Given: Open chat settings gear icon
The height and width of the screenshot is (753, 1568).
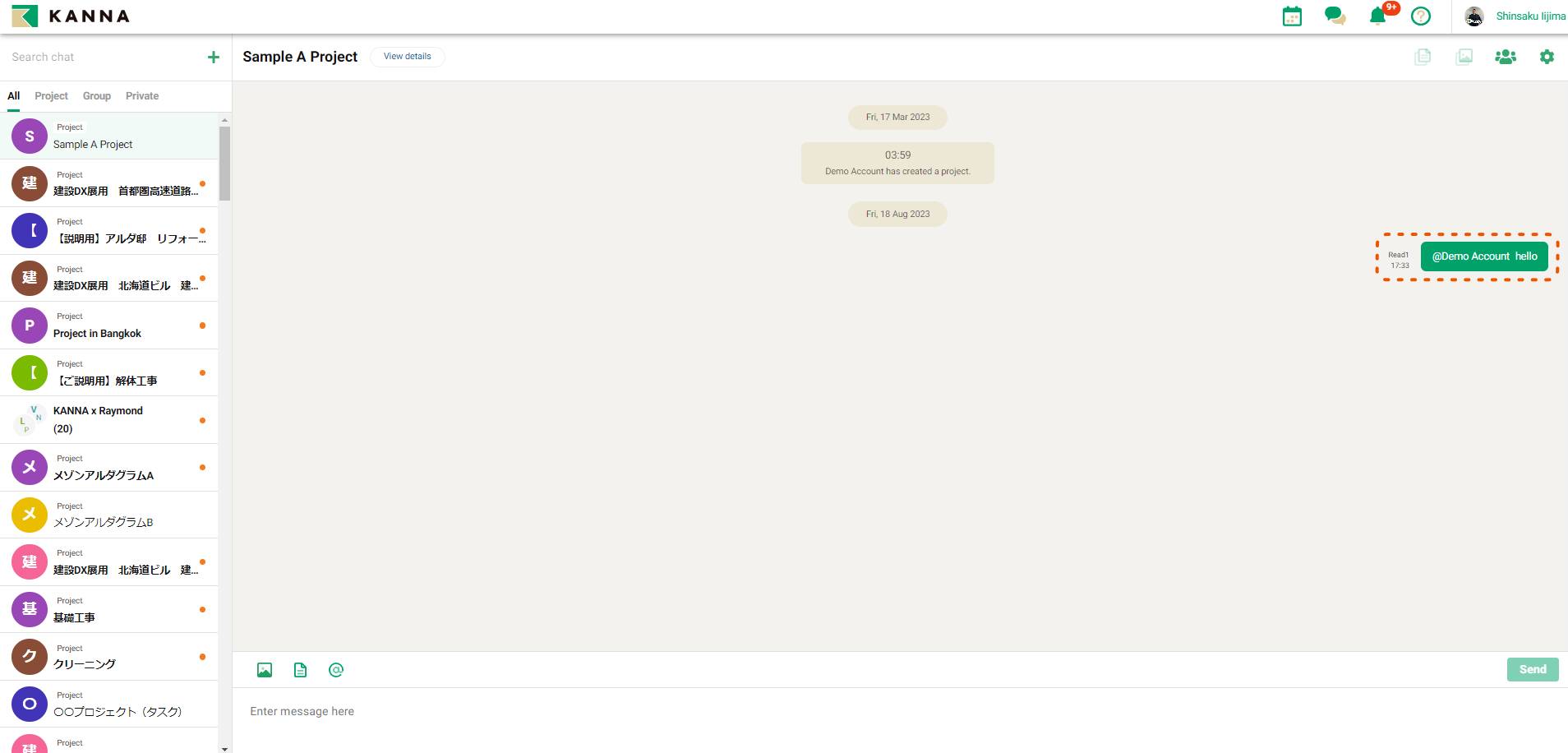Looking at the screenshot, I should click(x=1547, y=57).
